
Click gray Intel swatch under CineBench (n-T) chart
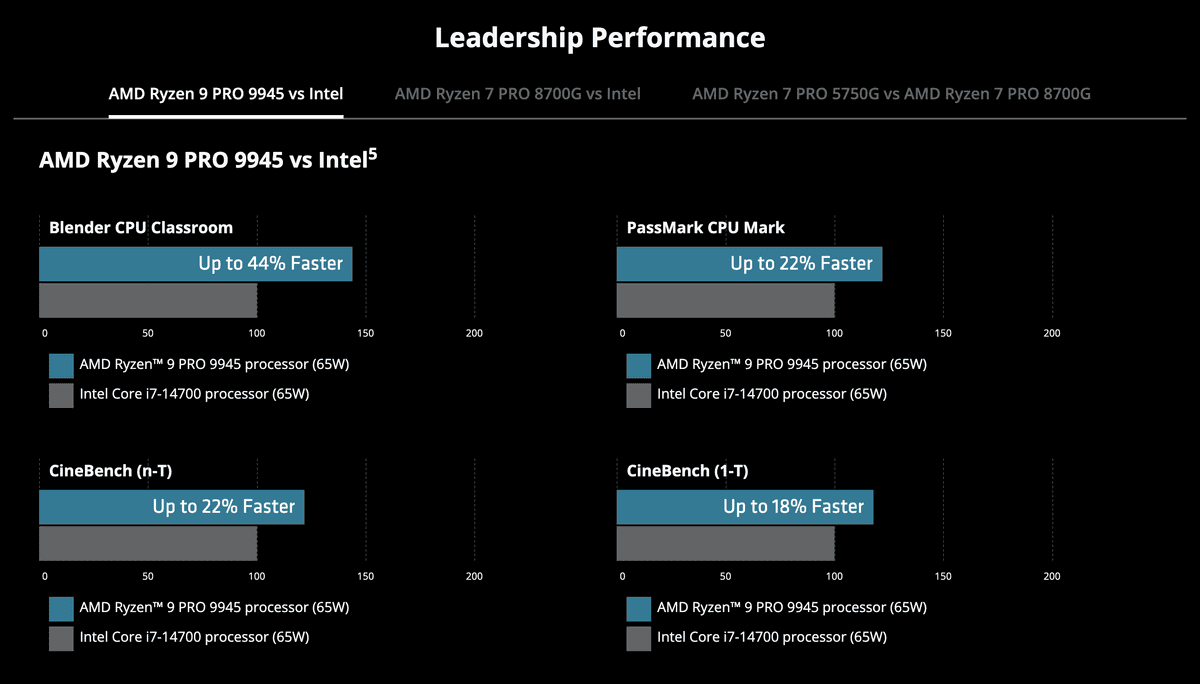point(62,638)
